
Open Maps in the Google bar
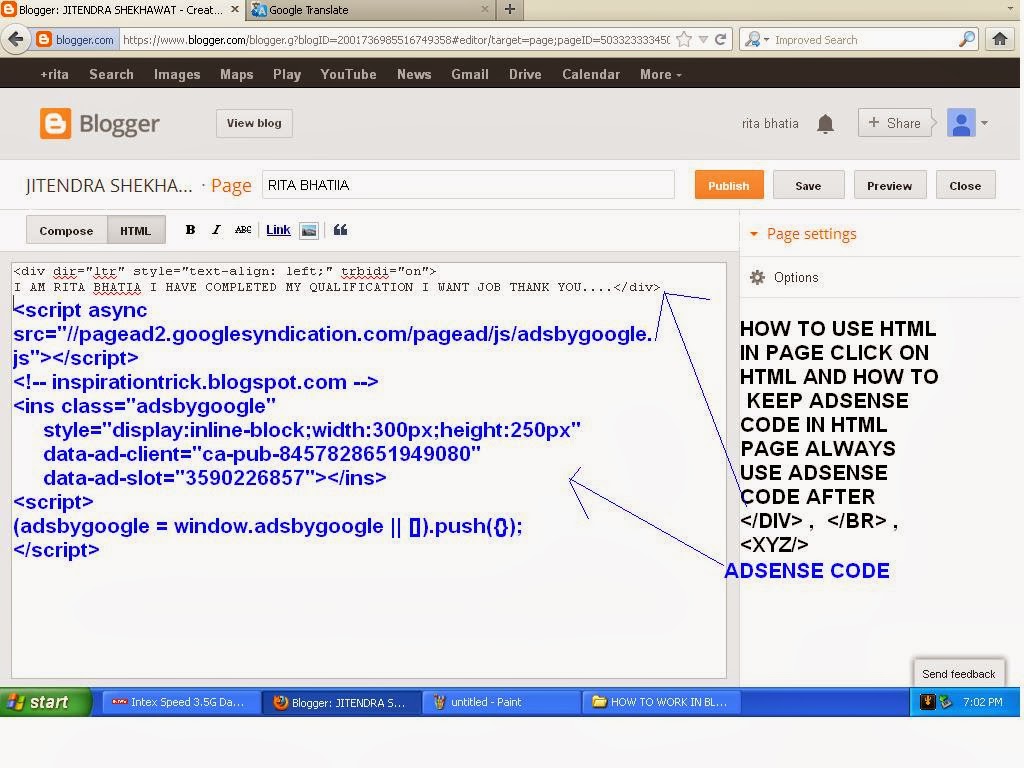click(x=236, y=74)
